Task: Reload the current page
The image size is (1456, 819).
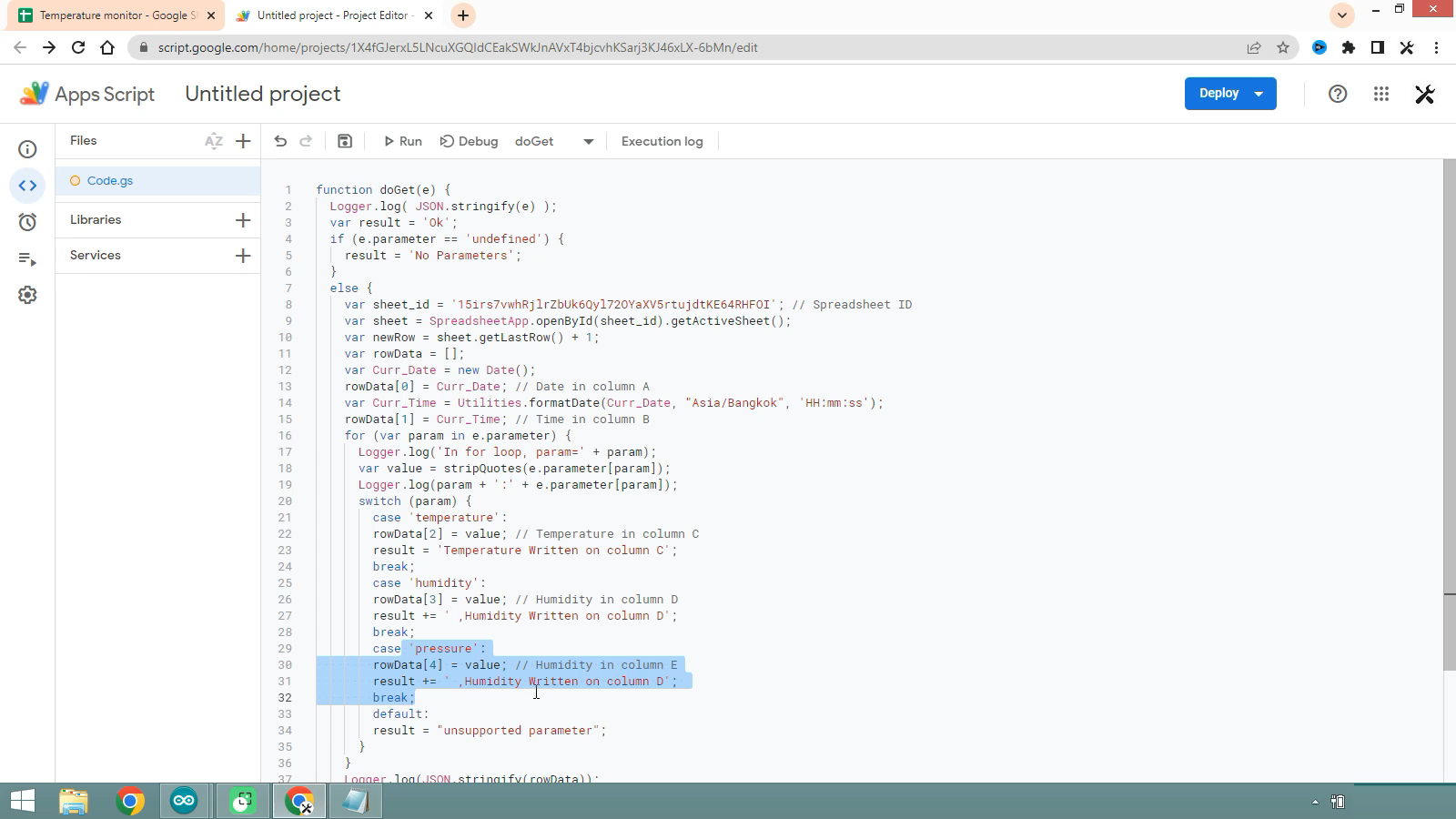Action: click(x=78, y=47)
